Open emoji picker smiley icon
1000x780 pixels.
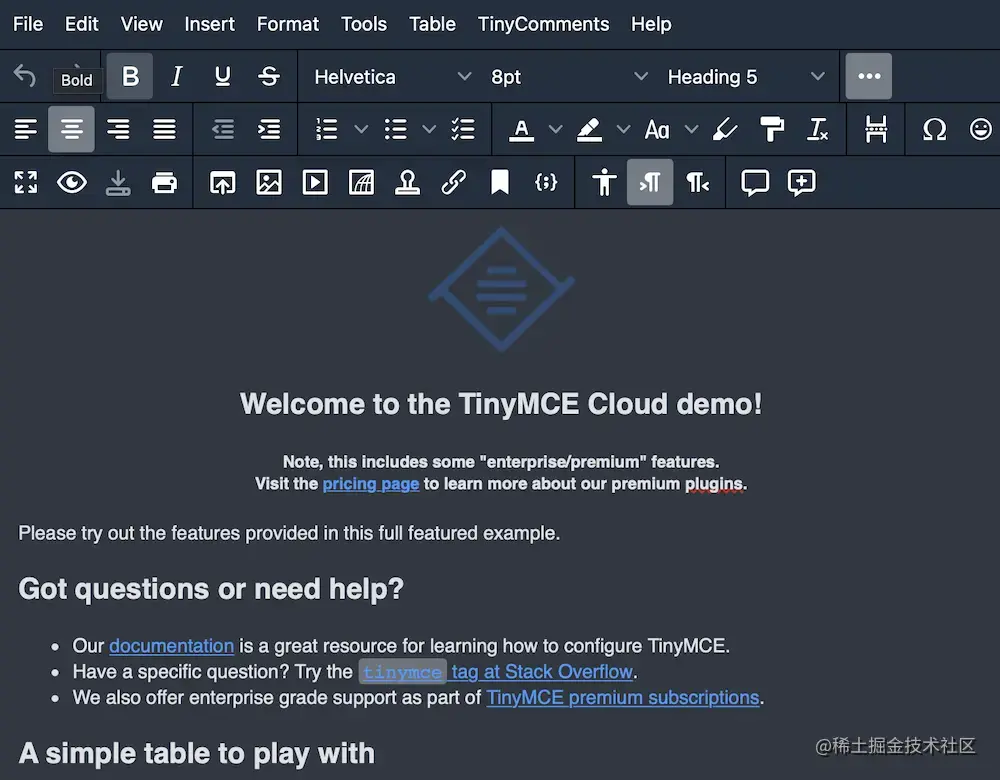coord(980,129)
